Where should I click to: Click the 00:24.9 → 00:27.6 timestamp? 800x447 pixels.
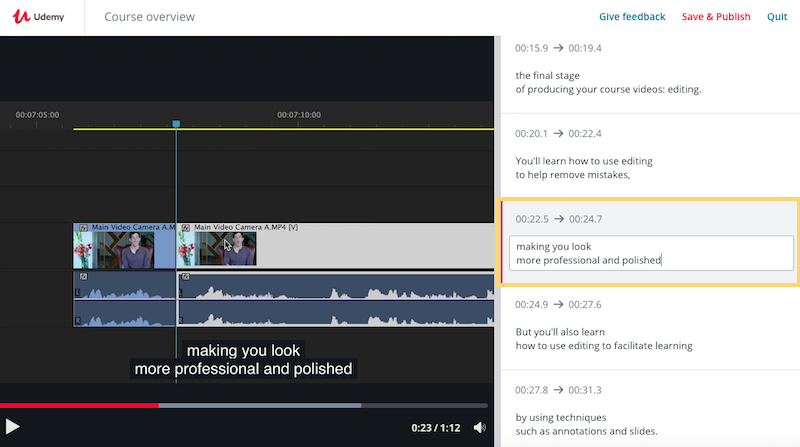click(558, 304)
